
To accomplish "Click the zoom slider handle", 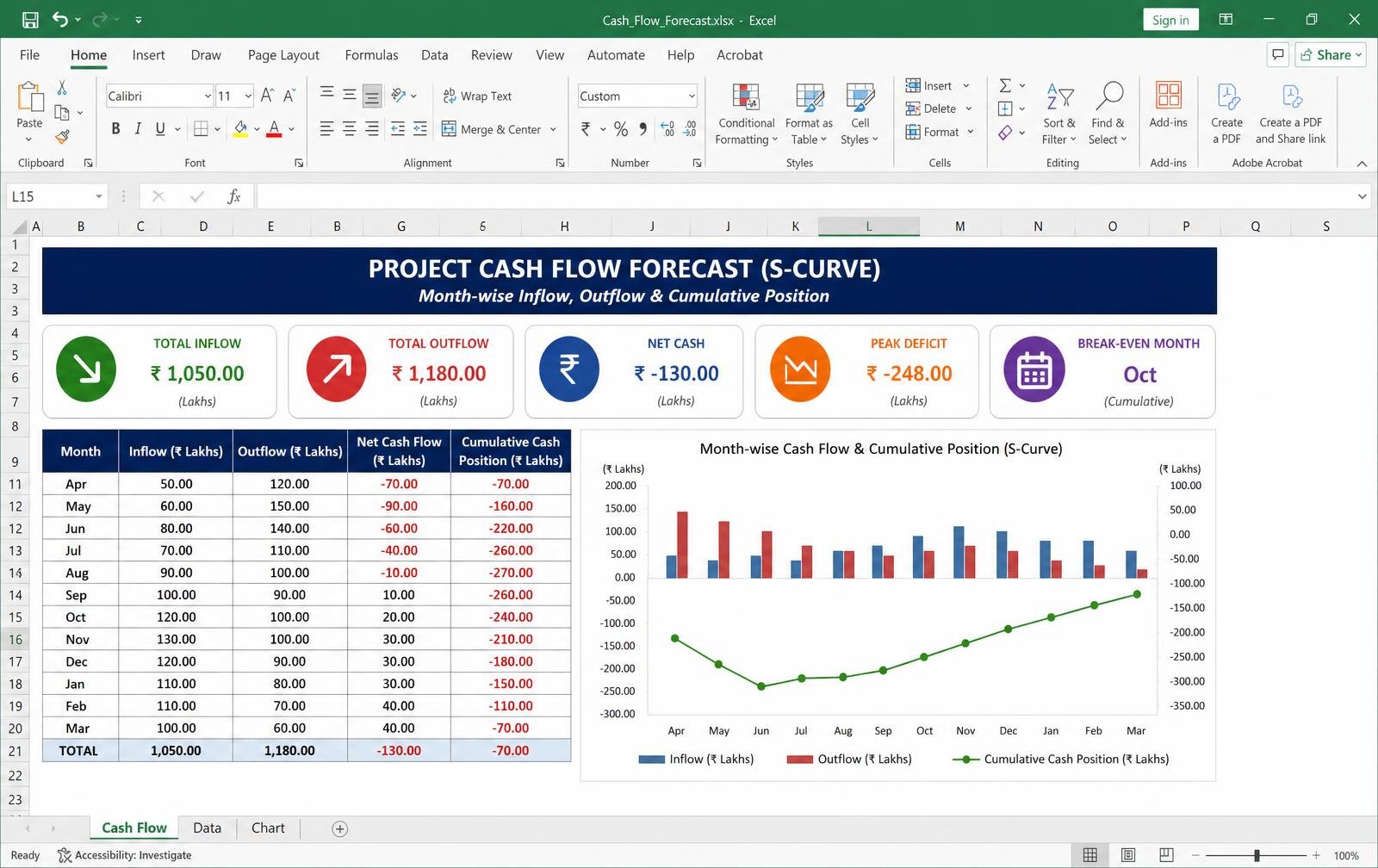I will point(1257,855).
